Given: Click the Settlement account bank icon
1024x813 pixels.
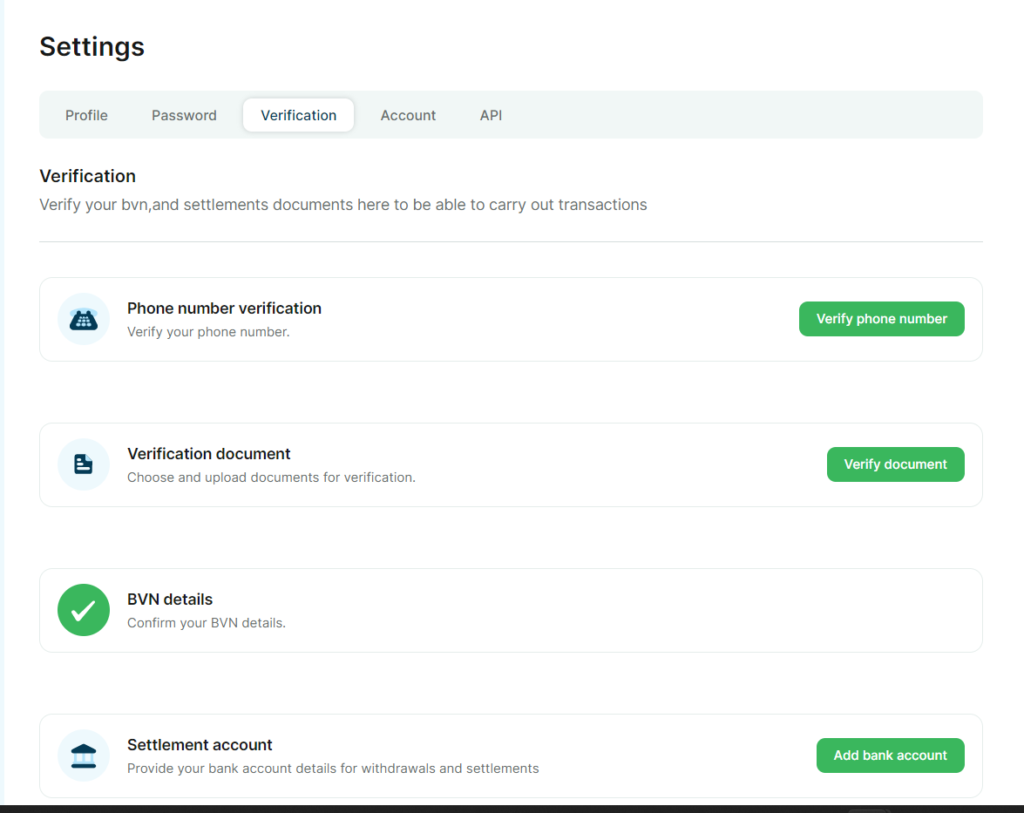Looking at the screenshot, I should click(83, 755).
